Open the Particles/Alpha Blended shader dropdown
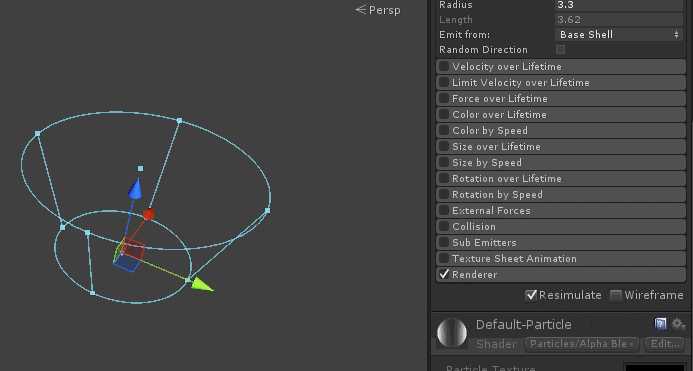Viewport: 693px width, 371px height. (581, 344)
